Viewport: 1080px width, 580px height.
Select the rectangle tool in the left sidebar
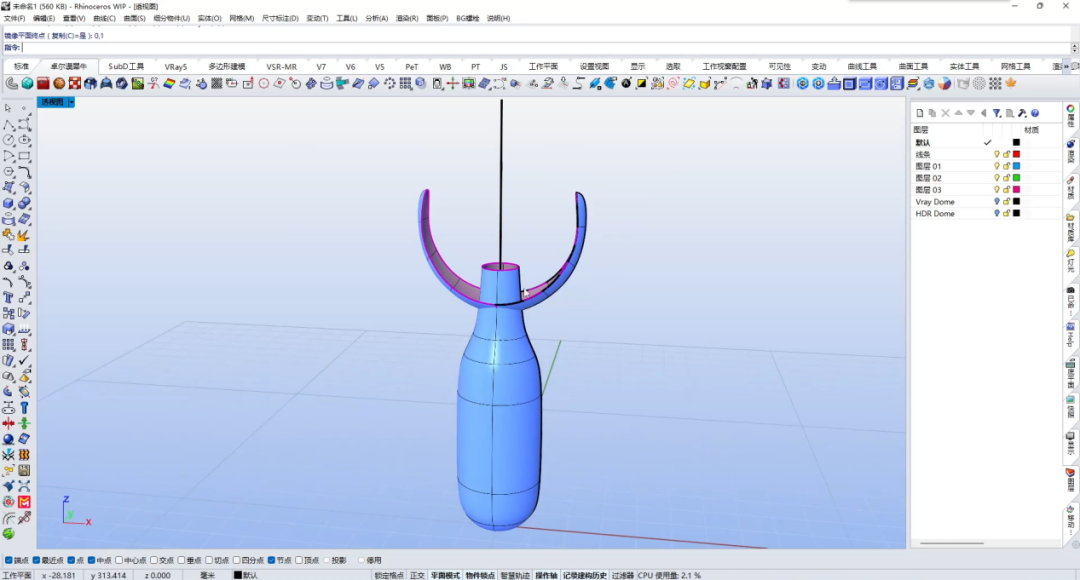[24, 156]
